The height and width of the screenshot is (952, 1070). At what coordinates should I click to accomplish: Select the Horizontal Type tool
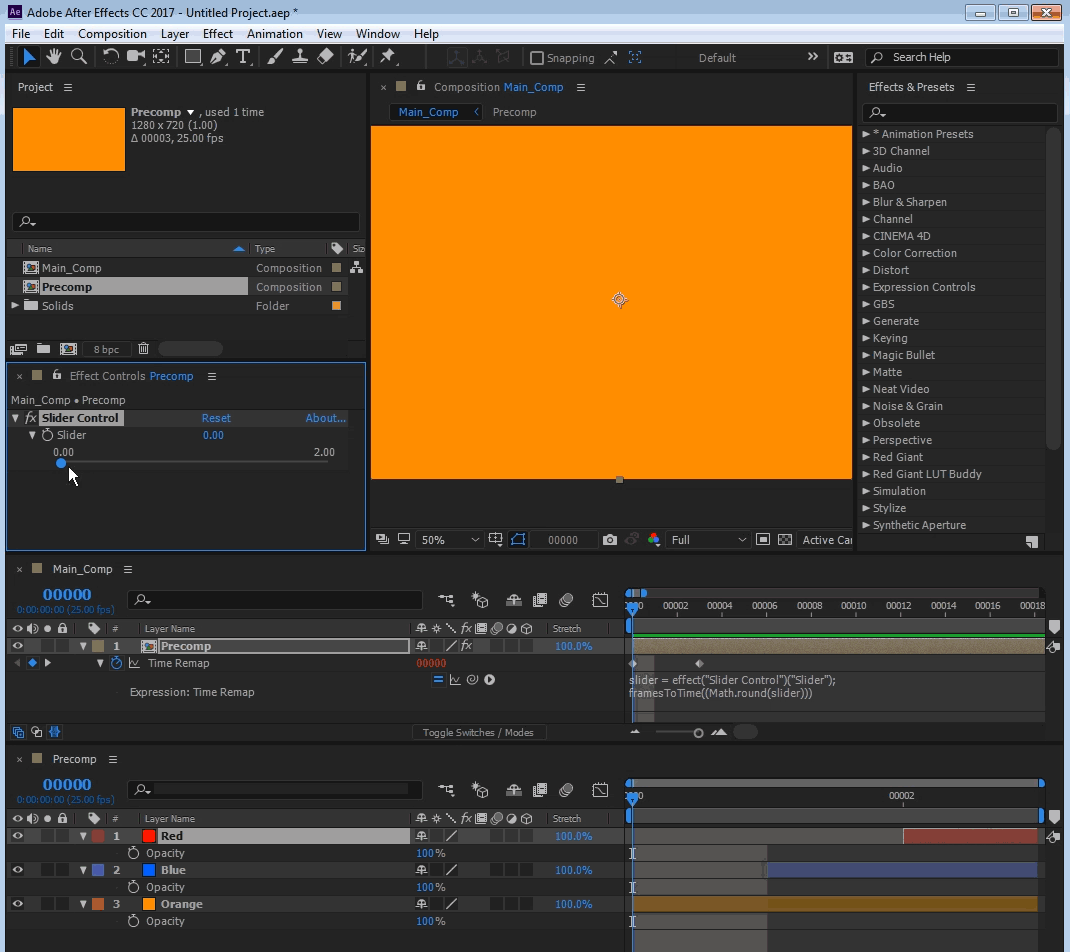(x=243, y=57)
